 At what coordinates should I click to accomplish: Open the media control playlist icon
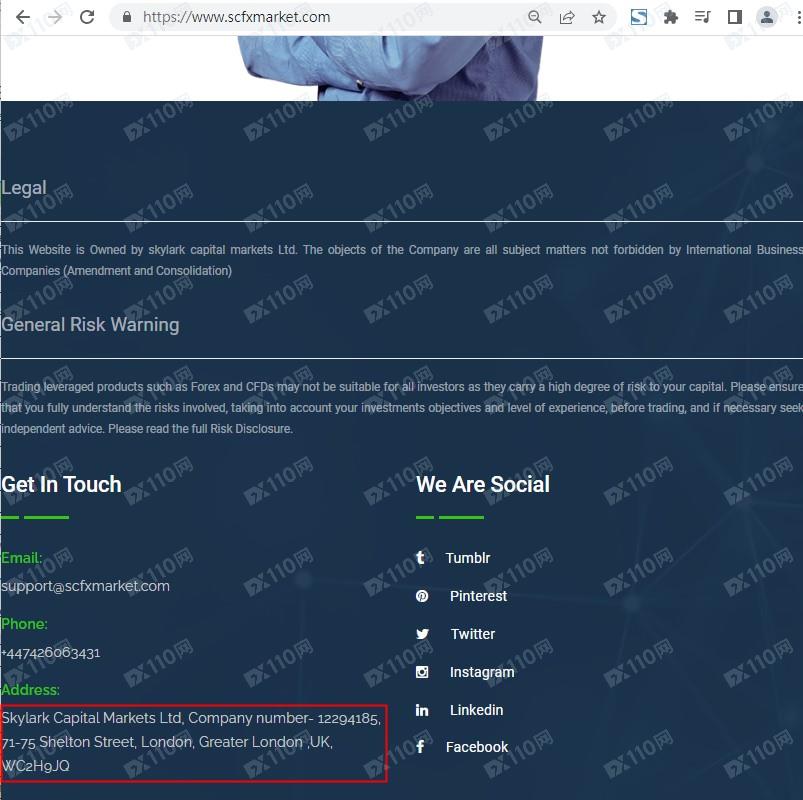tap(703, 17)
